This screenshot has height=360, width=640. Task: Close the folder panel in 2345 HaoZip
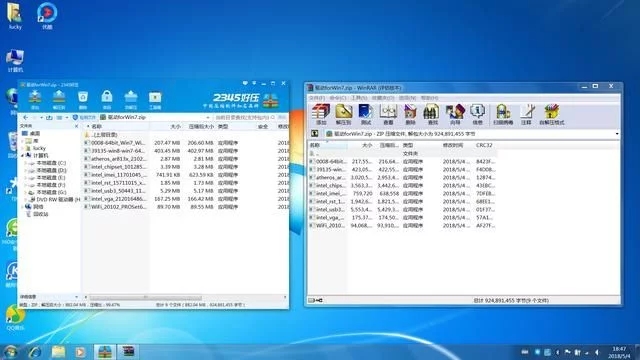pyautogui.click(x=76, y=126)
